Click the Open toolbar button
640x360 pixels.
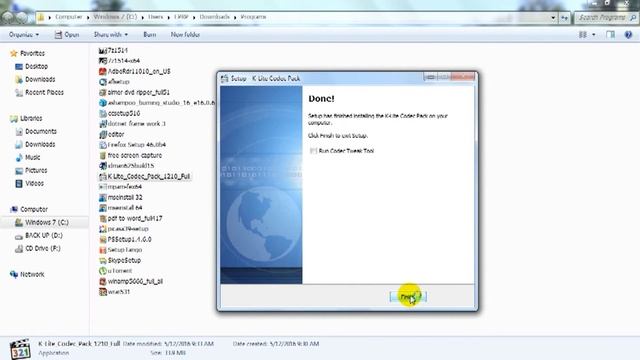tap(67, 35)
